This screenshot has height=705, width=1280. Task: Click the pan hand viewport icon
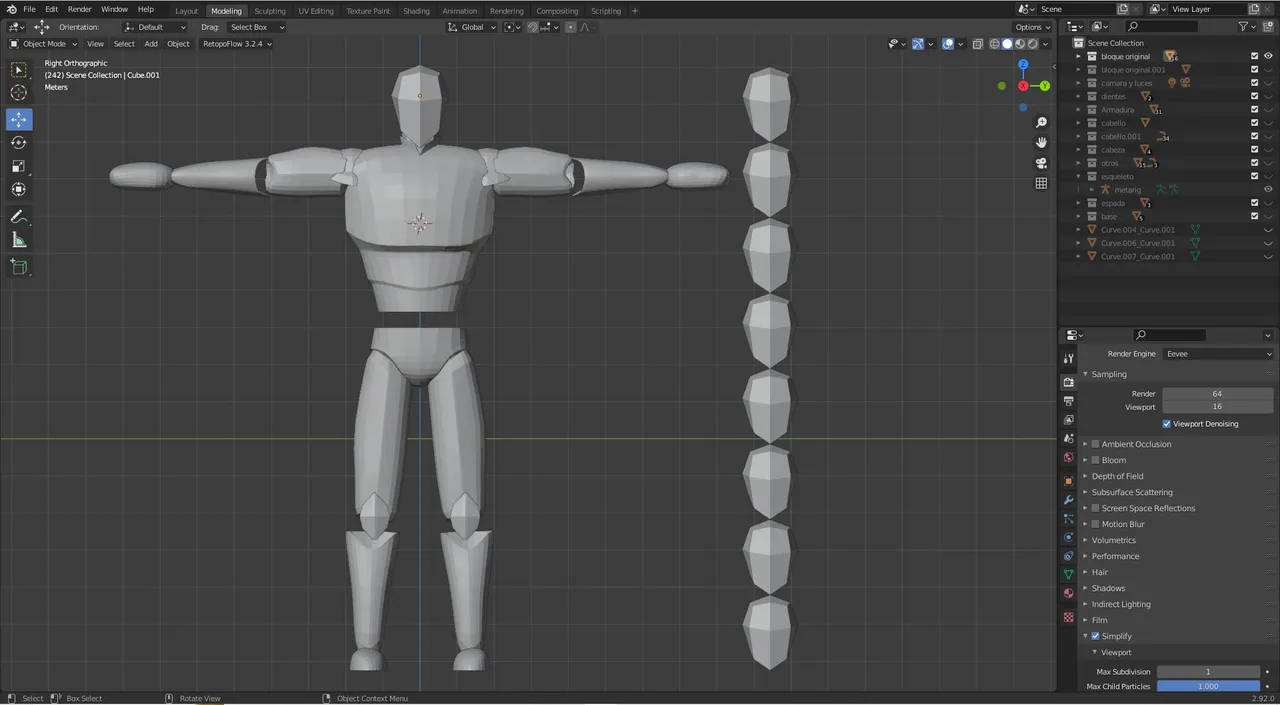click(x=1041, y=142)
